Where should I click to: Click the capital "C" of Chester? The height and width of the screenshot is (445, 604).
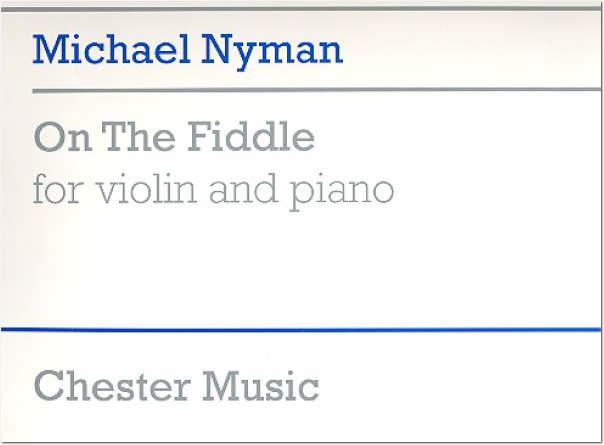pyautogui.click(x=49, y=386)
